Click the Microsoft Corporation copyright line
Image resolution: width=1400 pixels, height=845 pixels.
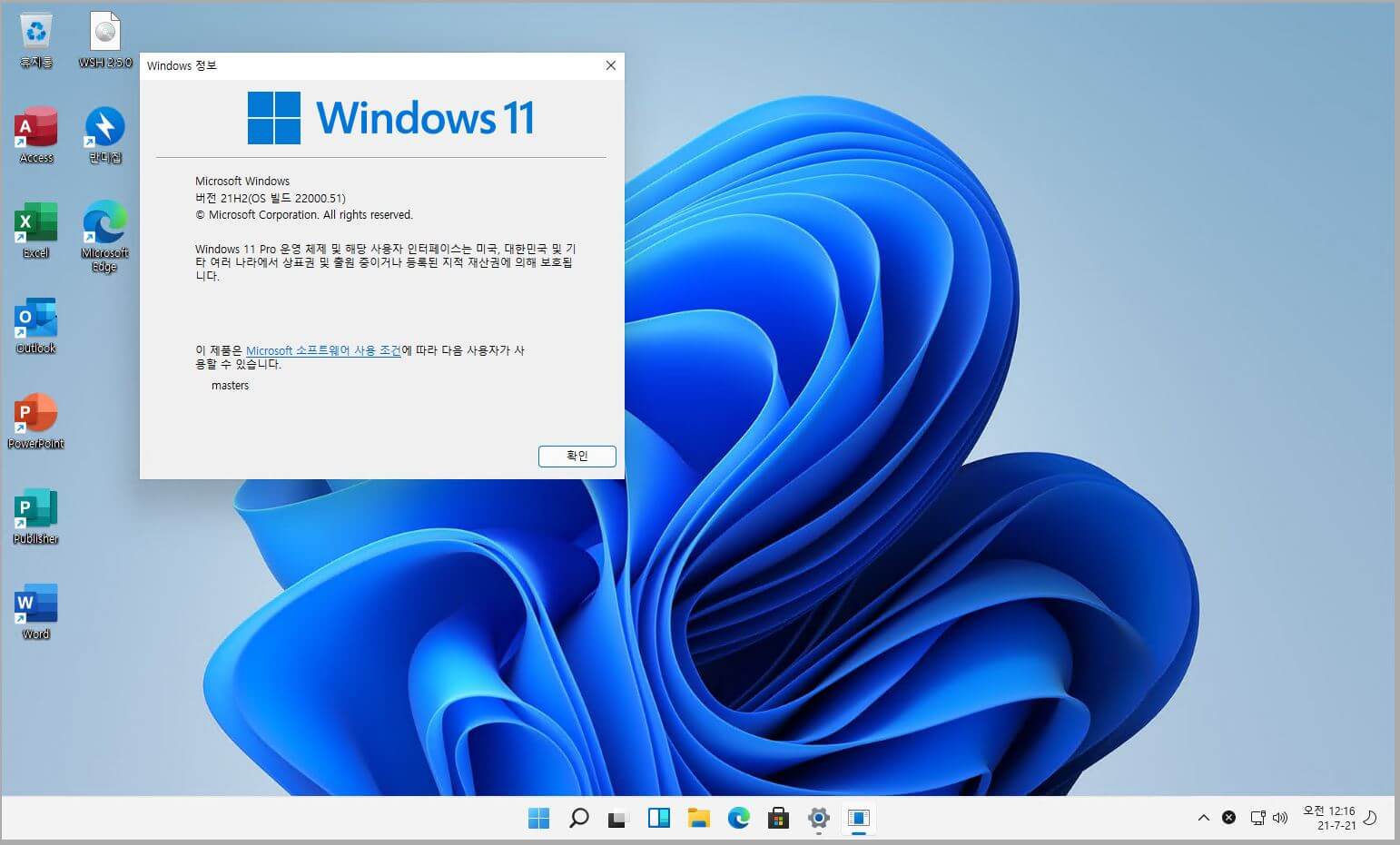click(304, 215)
